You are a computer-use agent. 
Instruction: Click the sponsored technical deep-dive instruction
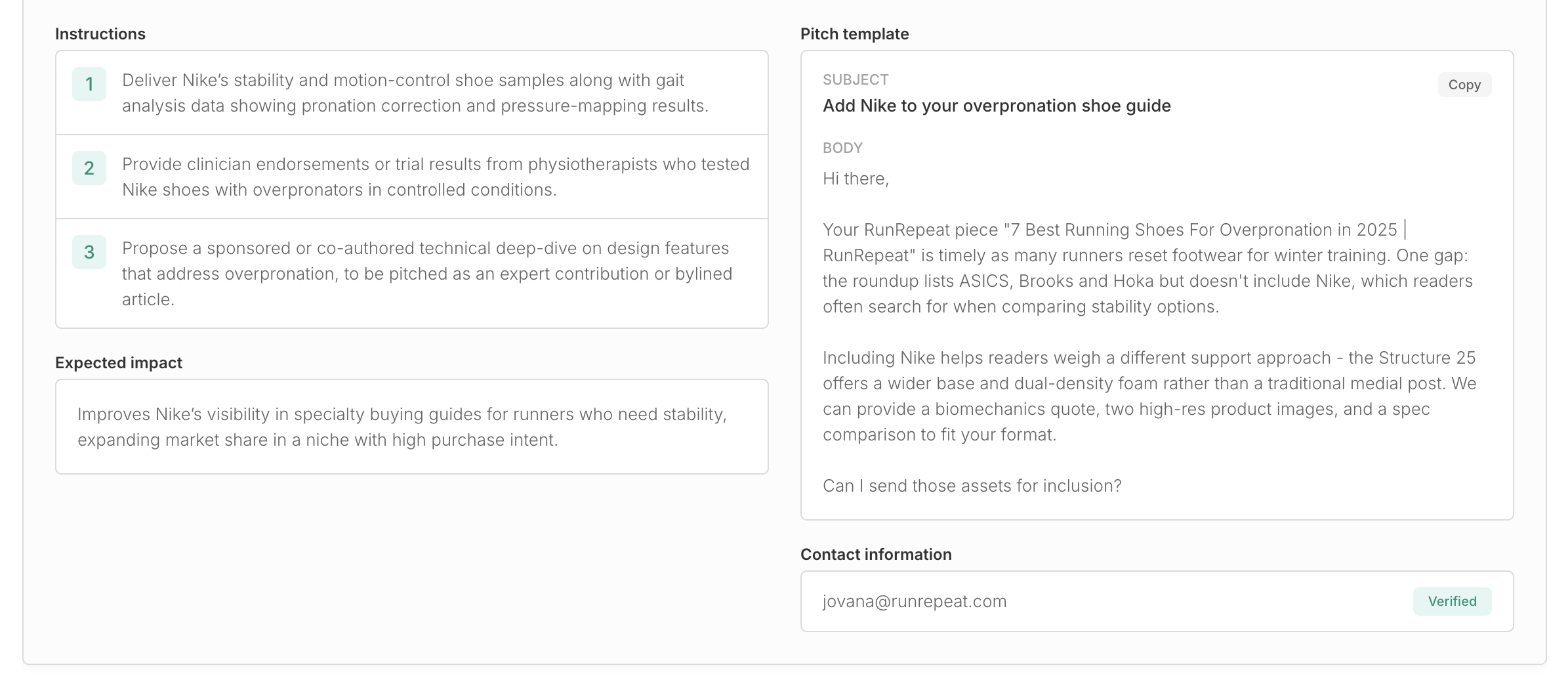(426, 273)
